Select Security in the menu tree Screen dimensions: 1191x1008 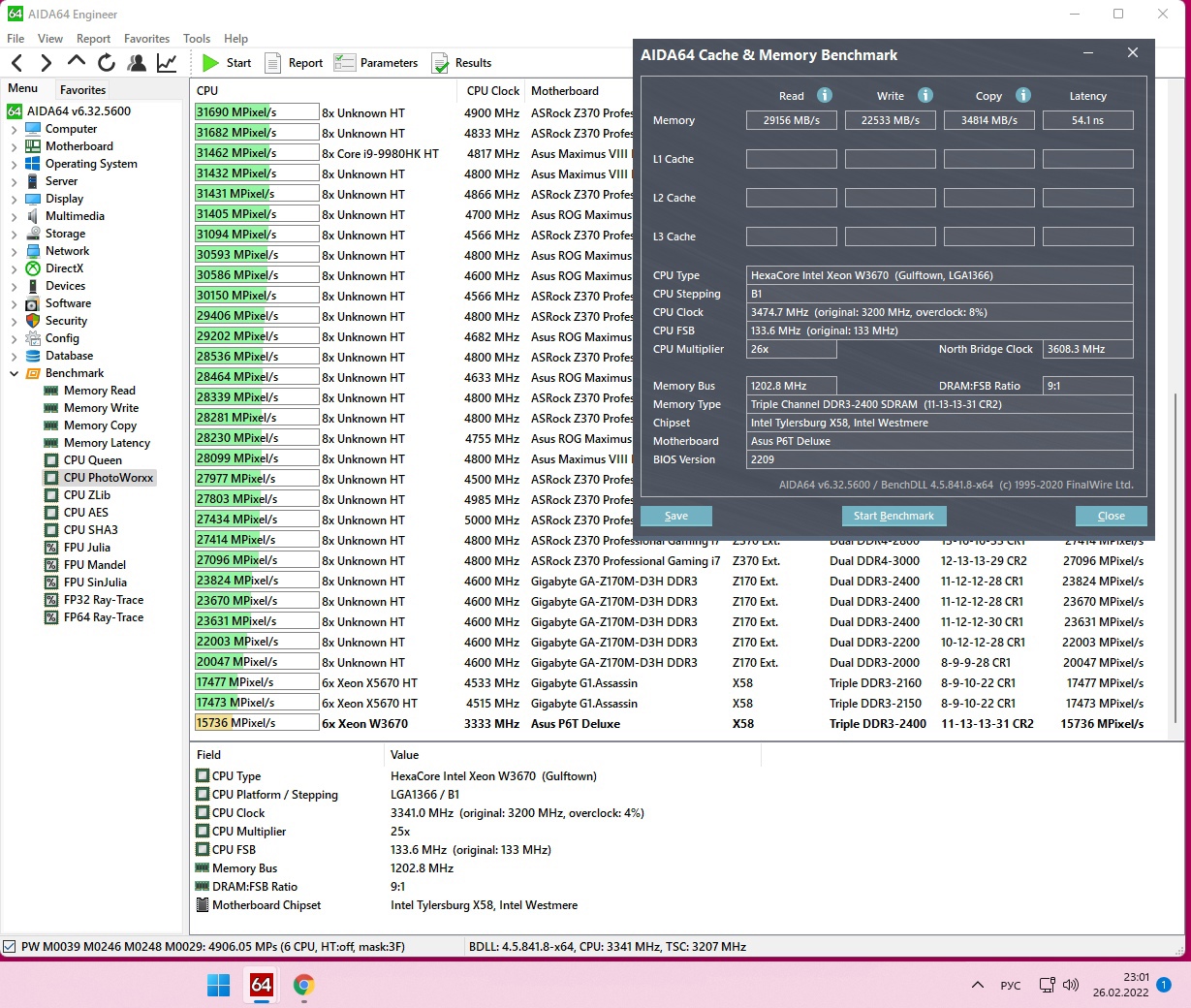66,321
